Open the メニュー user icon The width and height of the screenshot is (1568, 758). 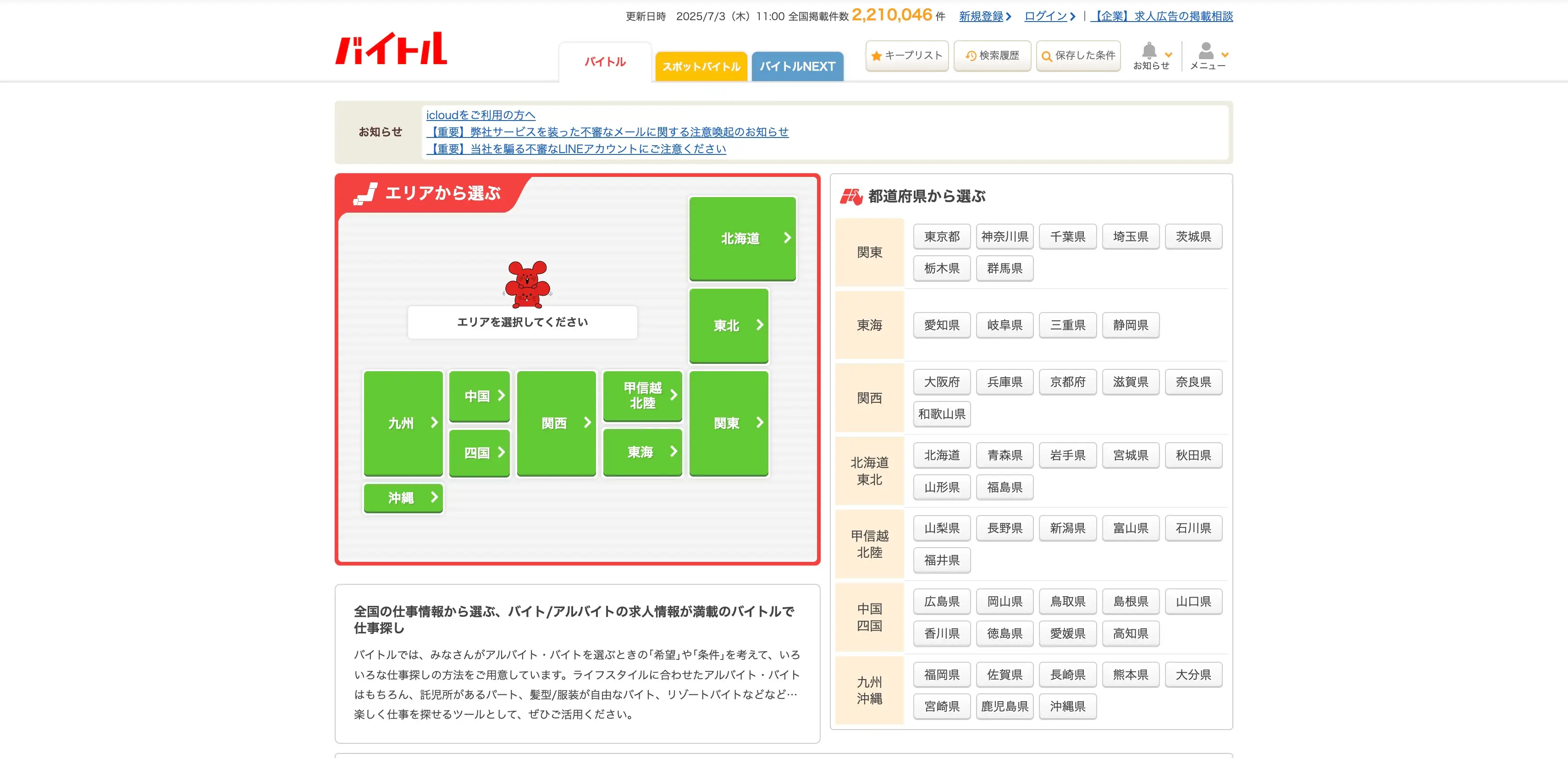[1207, 56]
